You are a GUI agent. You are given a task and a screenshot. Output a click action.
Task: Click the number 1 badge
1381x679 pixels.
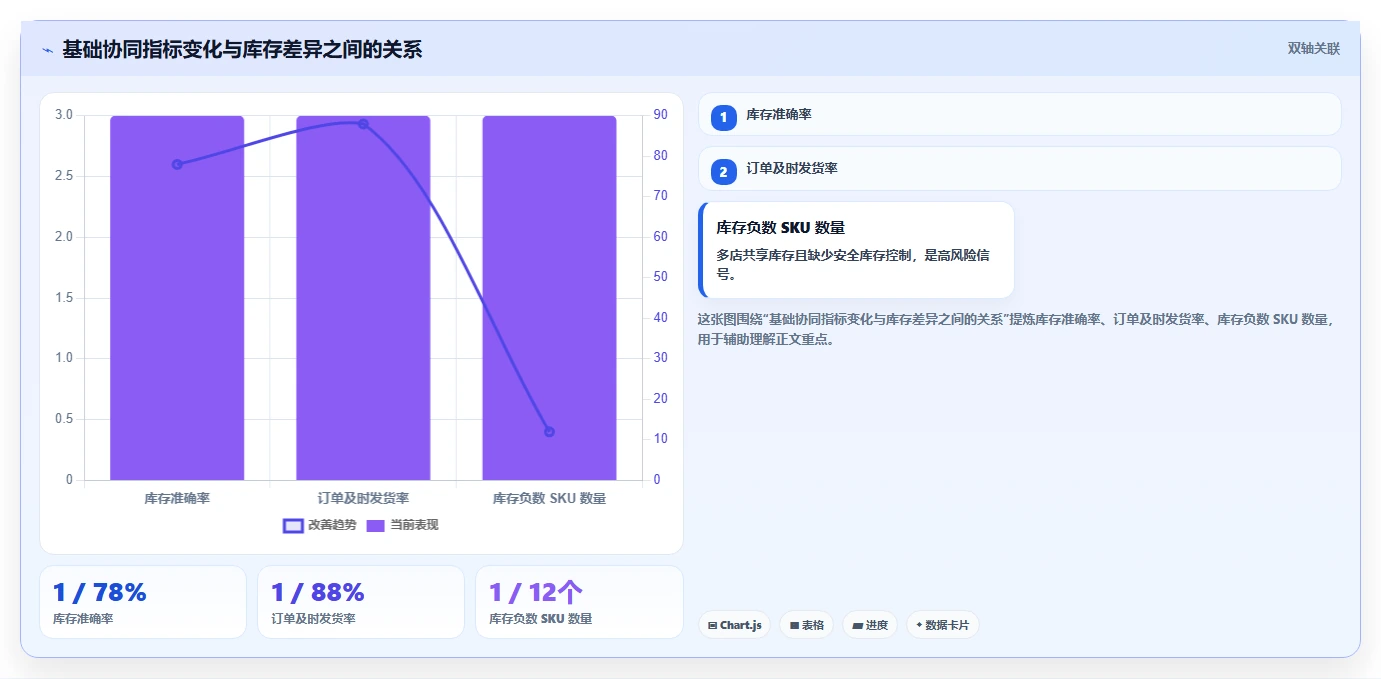point(723,118)
